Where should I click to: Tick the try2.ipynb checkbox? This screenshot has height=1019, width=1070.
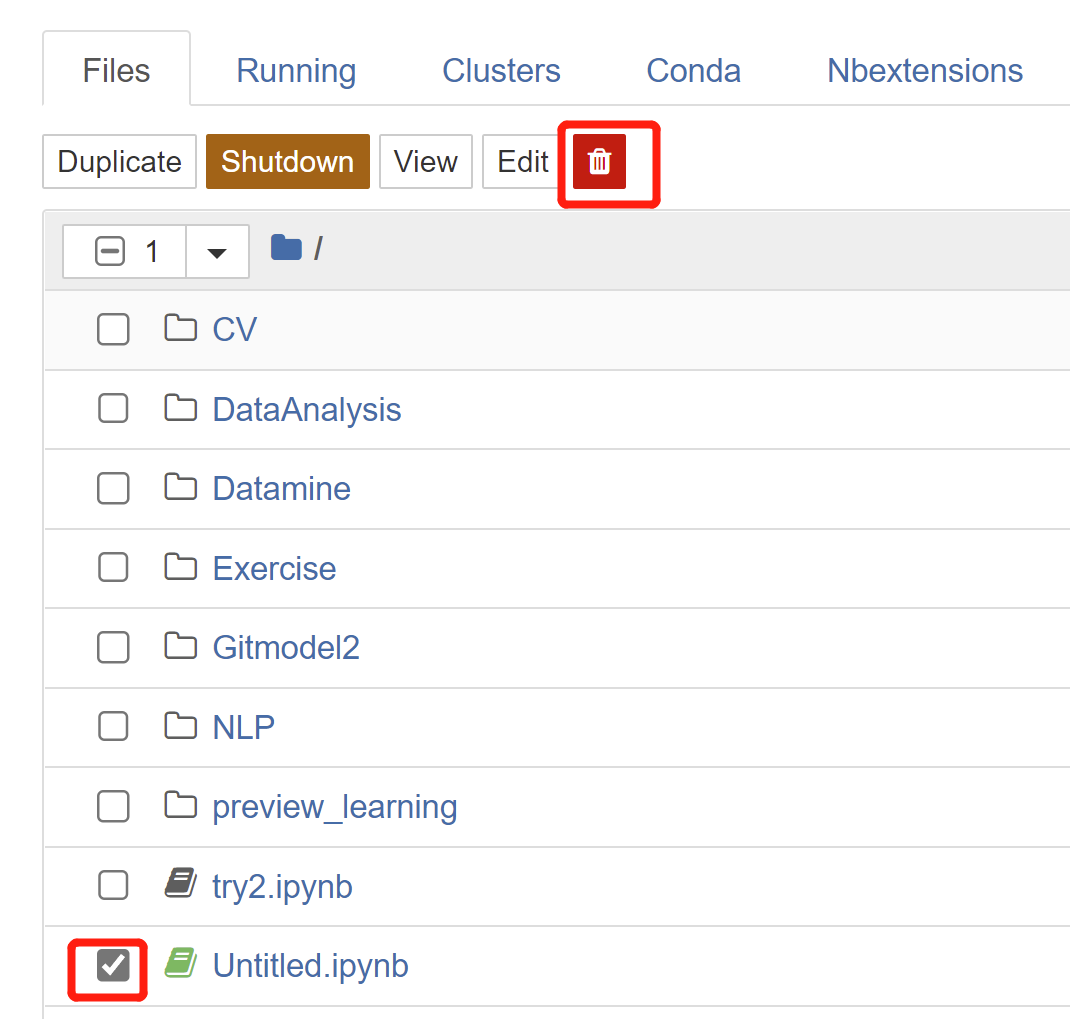click(113, 885)
